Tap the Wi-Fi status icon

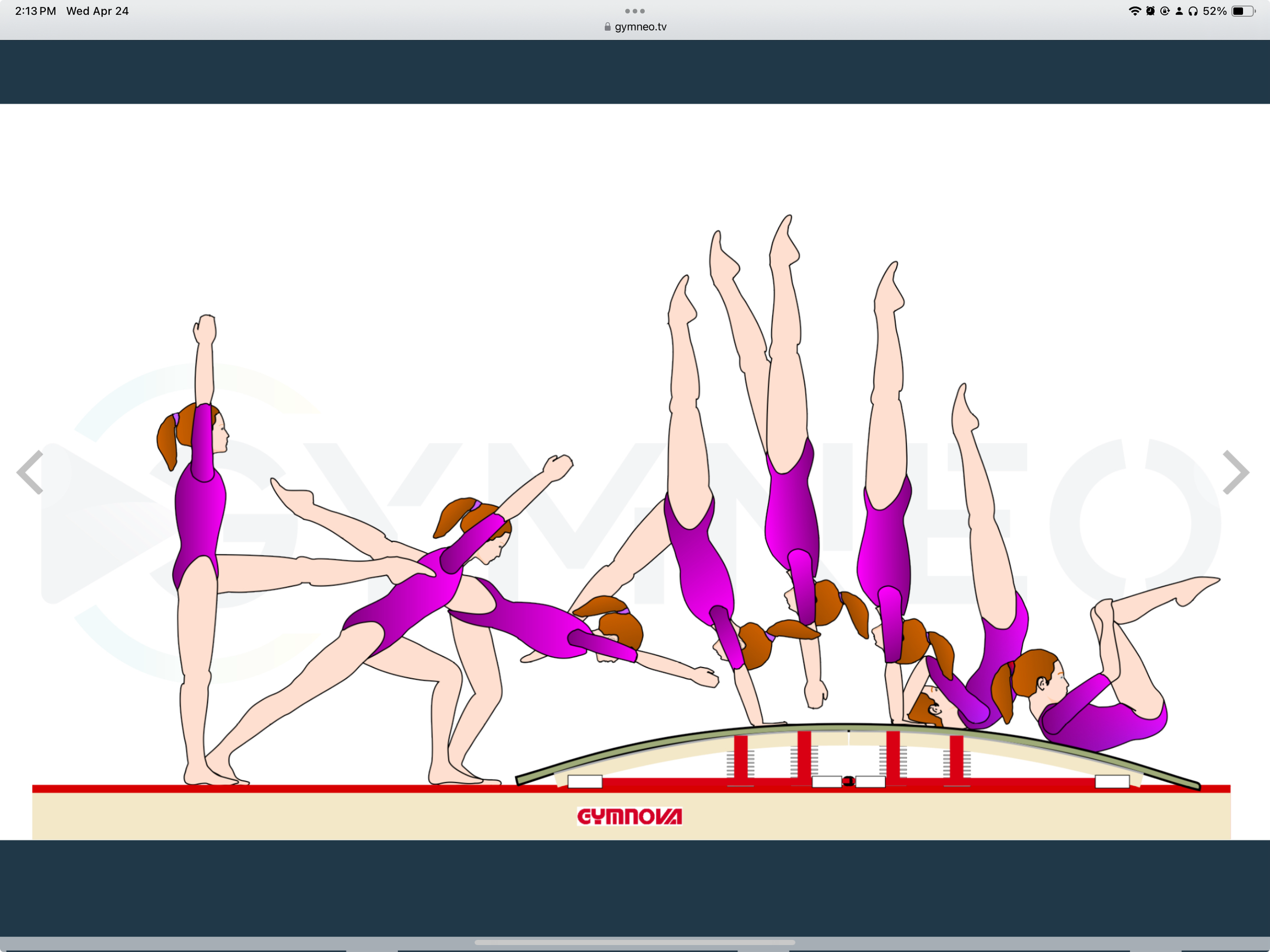tap(1135, 10)
